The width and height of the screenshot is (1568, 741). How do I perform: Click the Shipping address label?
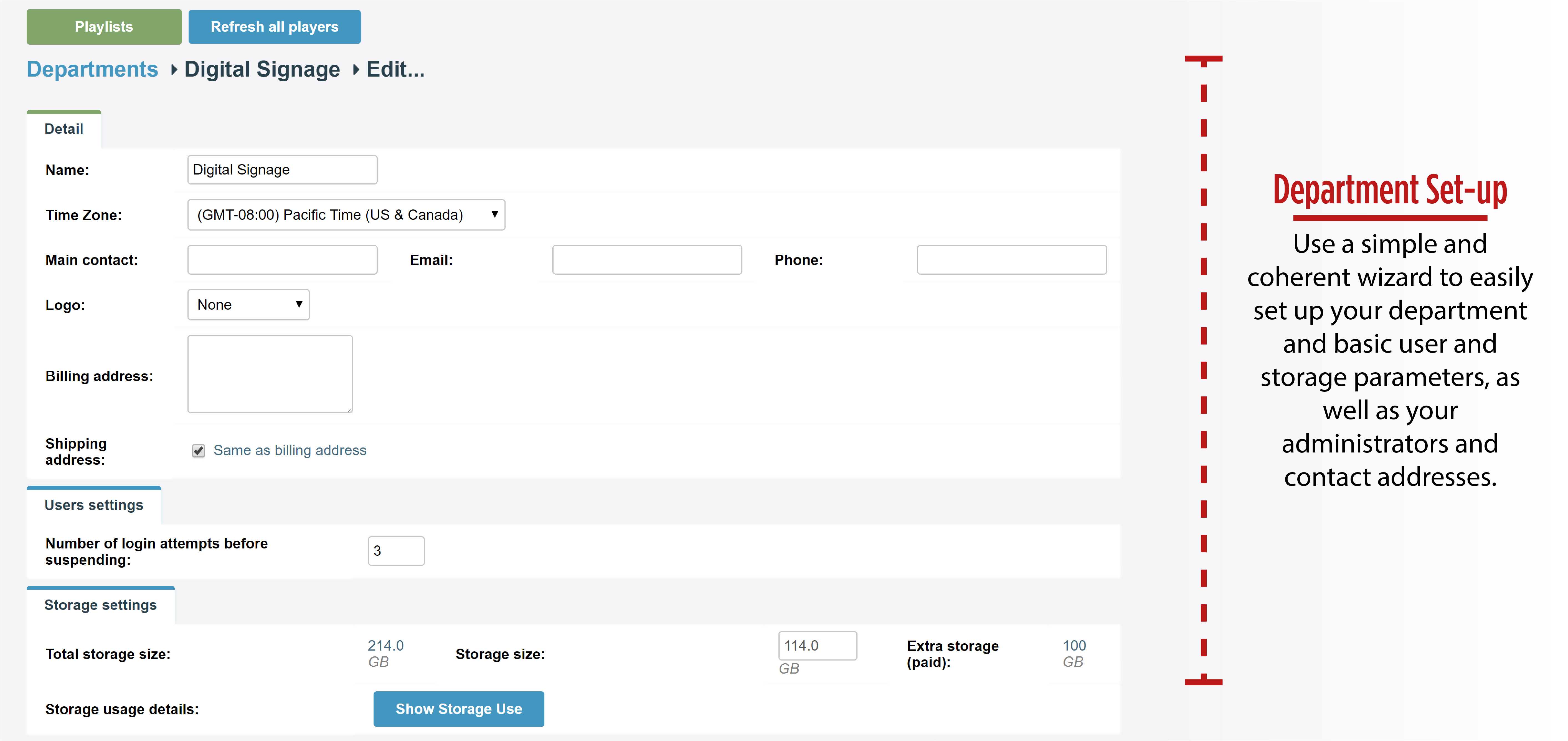pyautogui.click(x=76, y=451)
